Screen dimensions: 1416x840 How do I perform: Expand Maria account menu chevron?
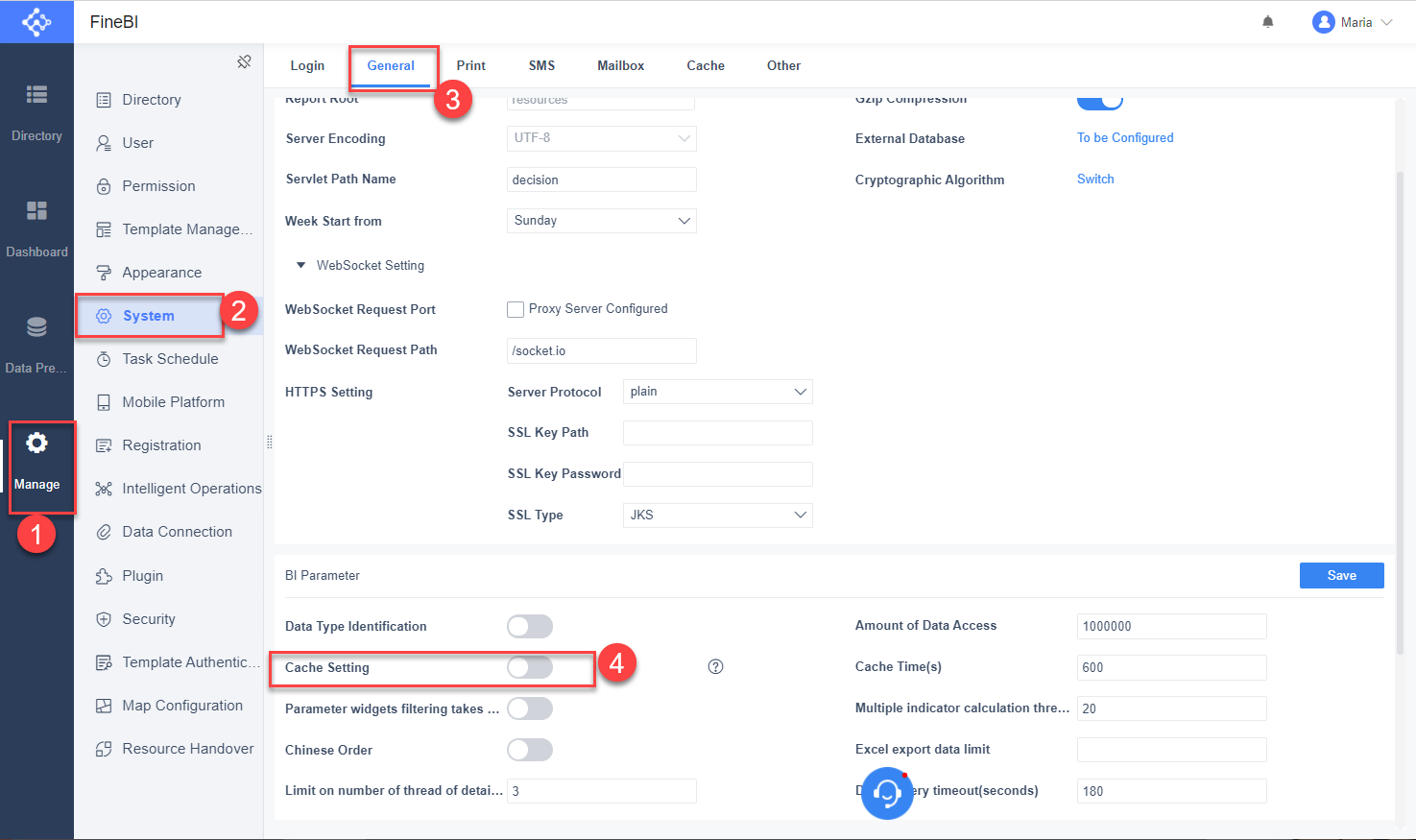click(1386, 22)
